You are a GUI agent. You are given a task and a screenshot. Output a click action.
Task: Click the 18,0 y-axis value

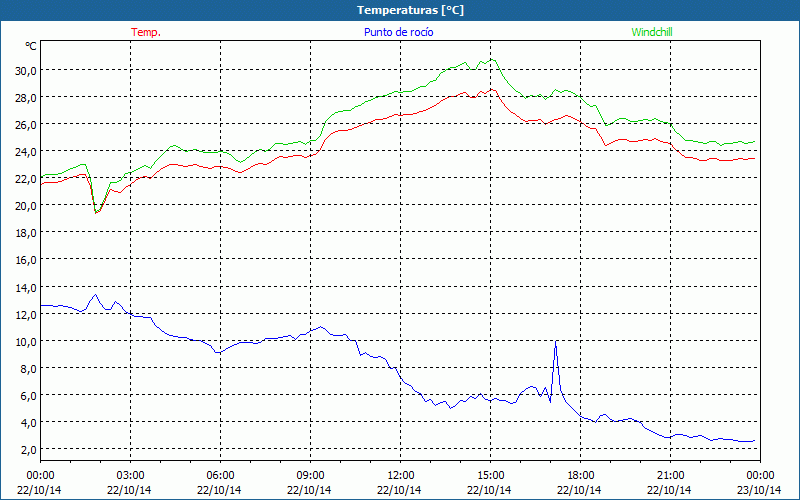pyautogui.click(x=26, y=233)
